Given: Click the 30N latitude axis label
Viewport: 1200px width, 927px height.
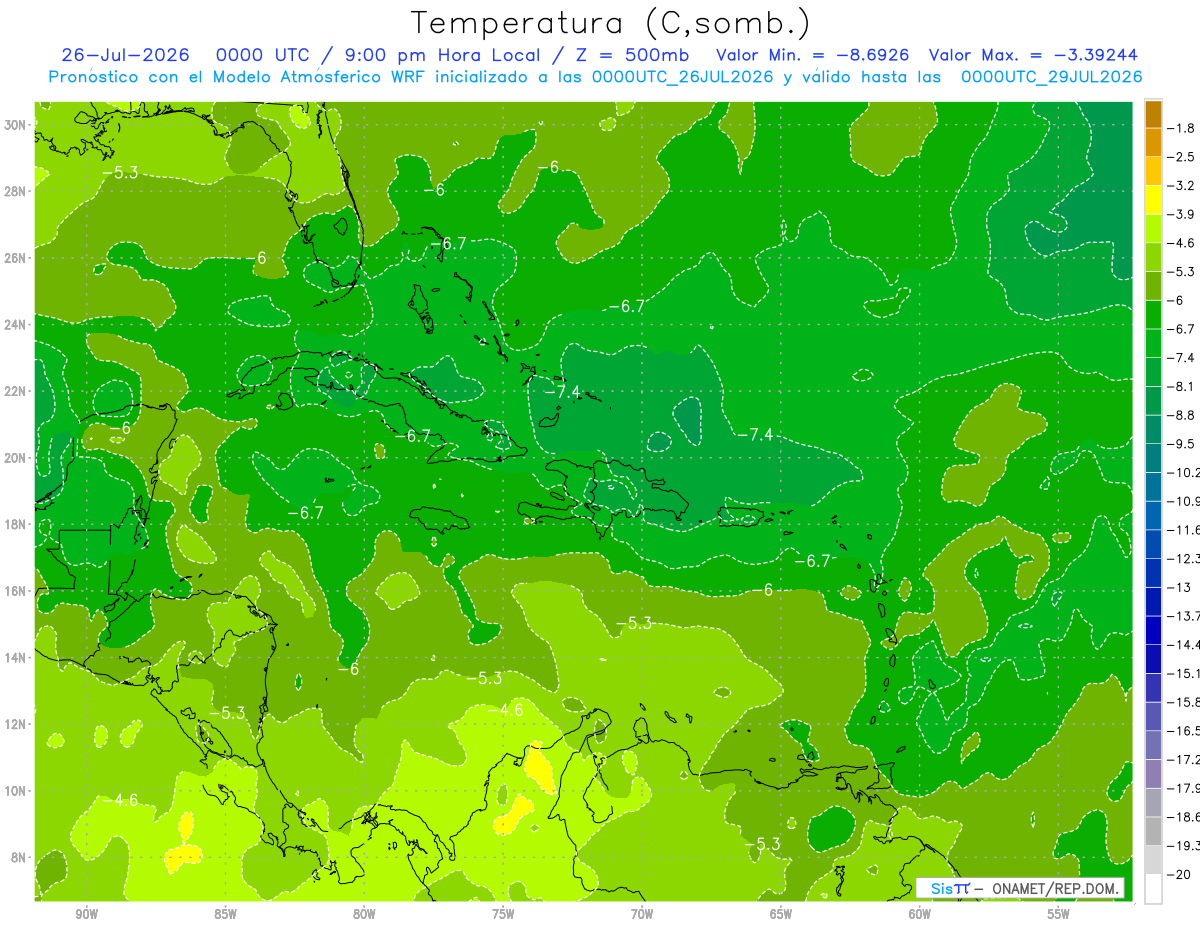Looking at the screenshot, I should click(17, 124).
